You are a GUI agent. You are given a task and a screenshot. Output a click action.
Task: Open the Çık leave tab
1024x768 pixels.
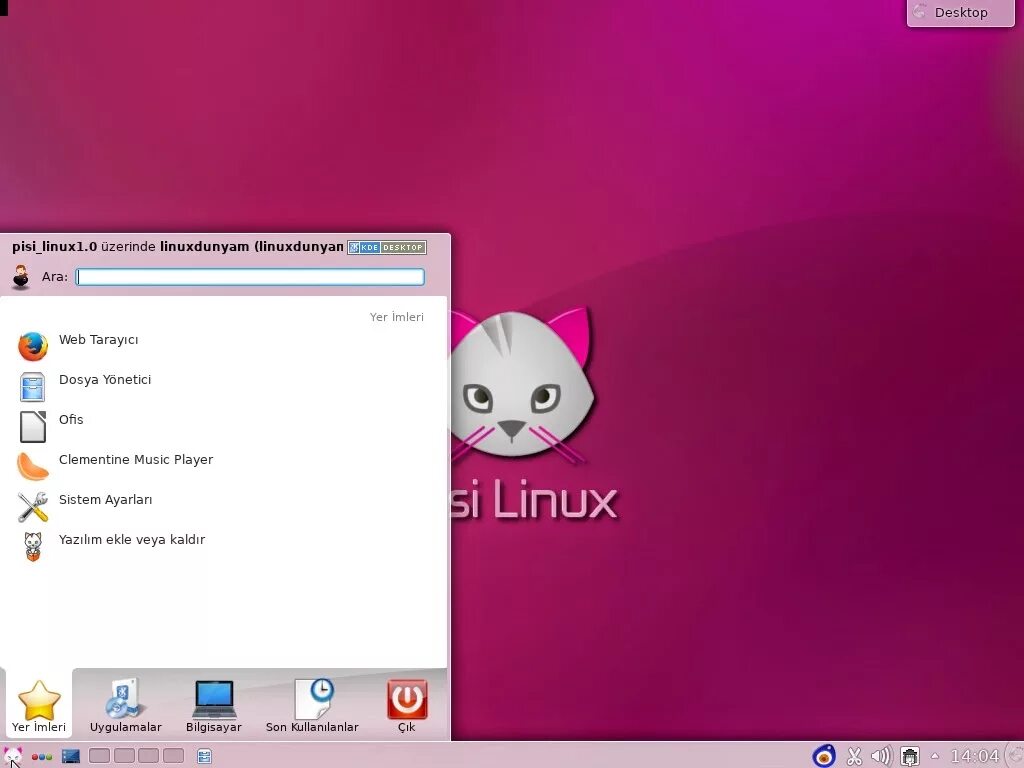pos(407,705)
